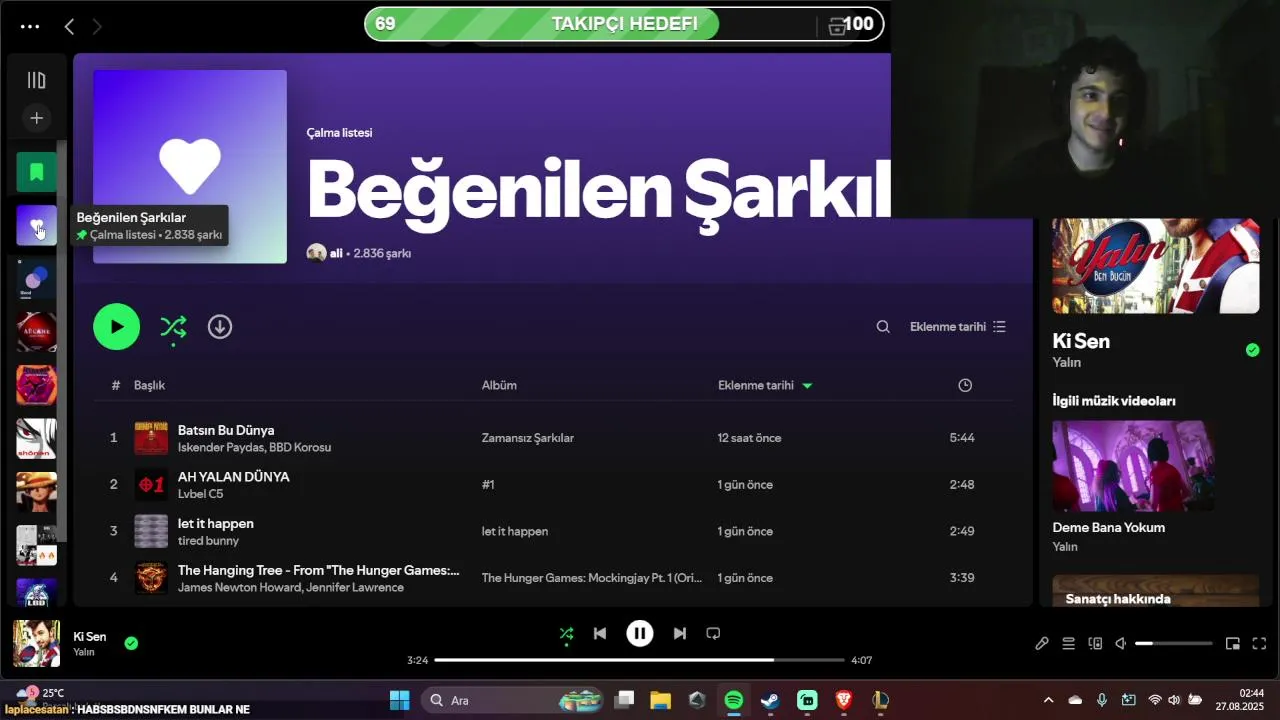Skip to the next track
The width and height of the screenshot is (1280, 720).
(x=680, y=633)
